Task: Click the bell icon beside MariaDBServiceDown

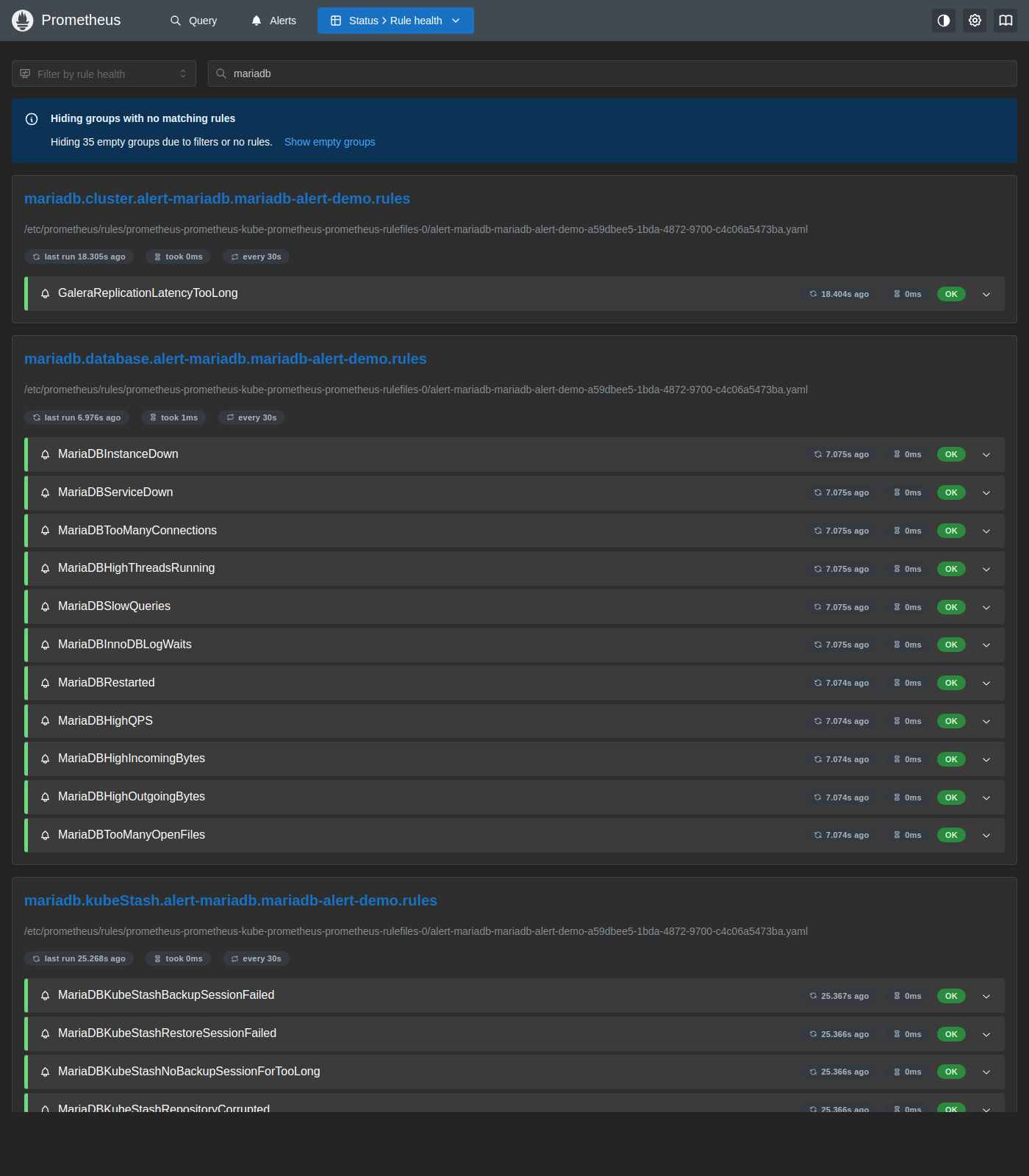Action: click(x=45, y=493)
